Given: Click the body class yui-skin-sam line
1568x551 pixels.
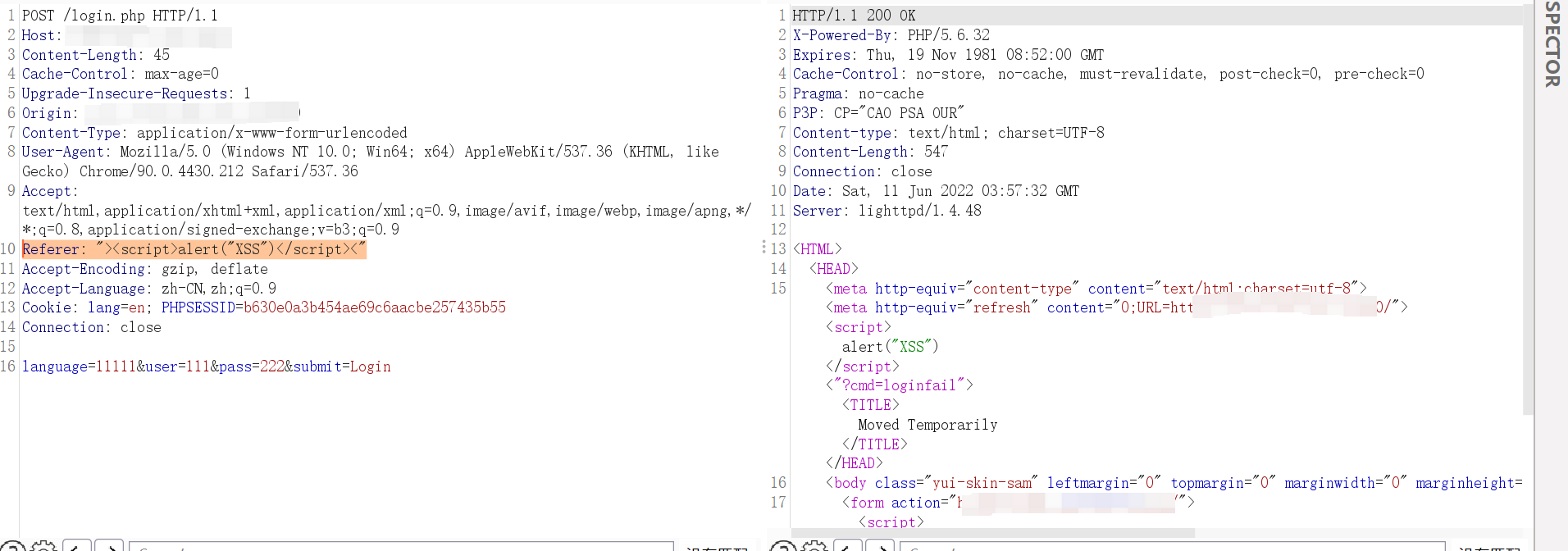Looking at the screenshot, I should 1174,483.
